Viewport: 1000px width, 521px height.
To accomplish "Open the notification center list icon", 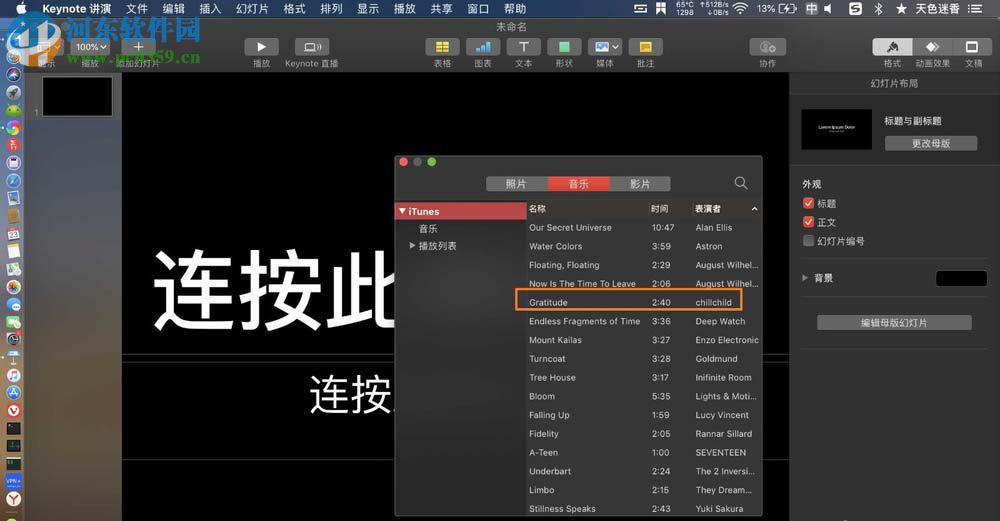I will coord(975,8).
